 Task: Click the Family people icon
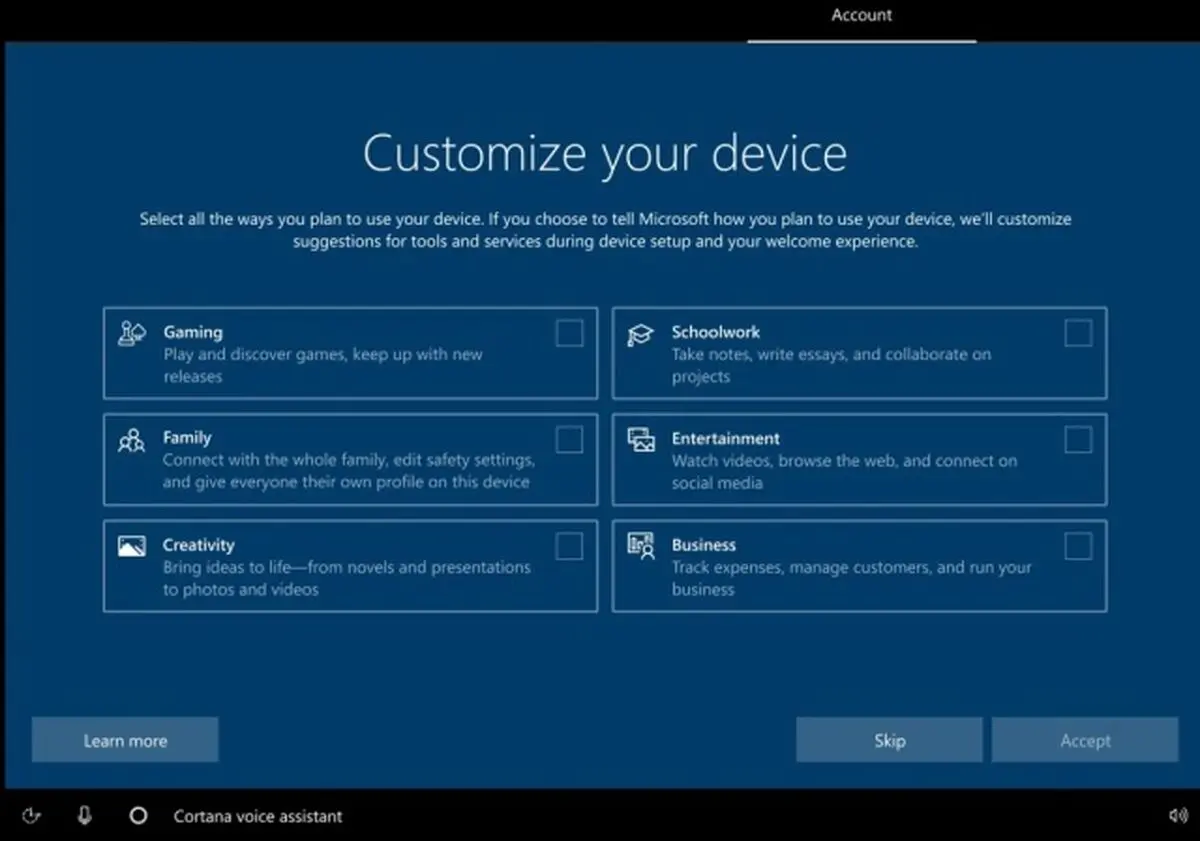(132, 440)
